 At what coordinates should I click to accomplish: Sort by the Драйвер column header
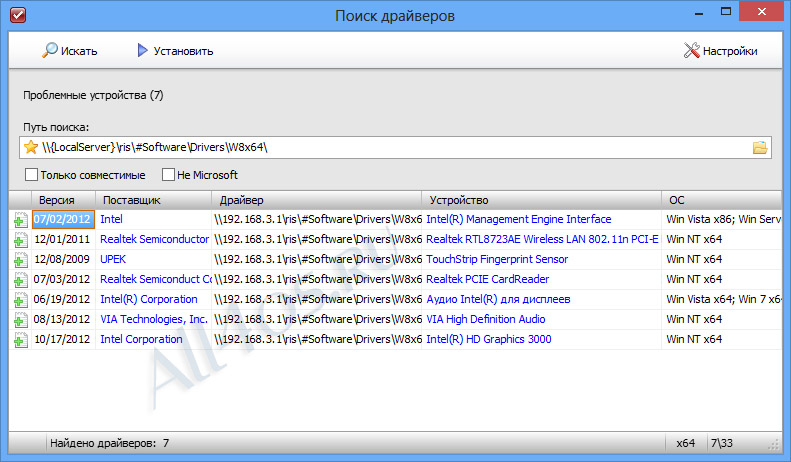(x=316, y=200)
